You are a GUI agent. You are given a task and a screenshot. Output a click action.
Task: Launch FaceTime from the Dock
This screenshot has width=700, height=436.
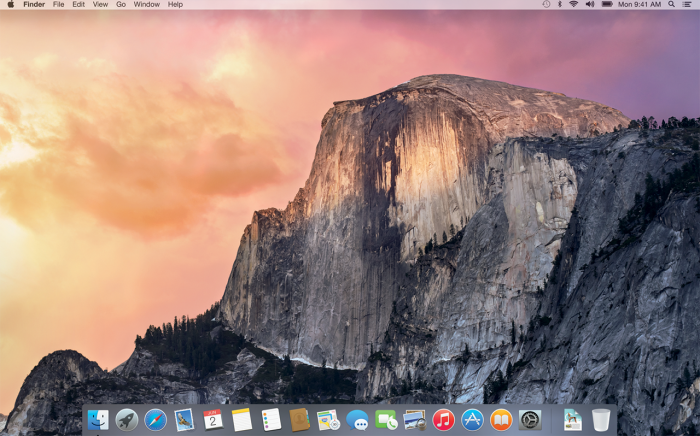(386, 420)
